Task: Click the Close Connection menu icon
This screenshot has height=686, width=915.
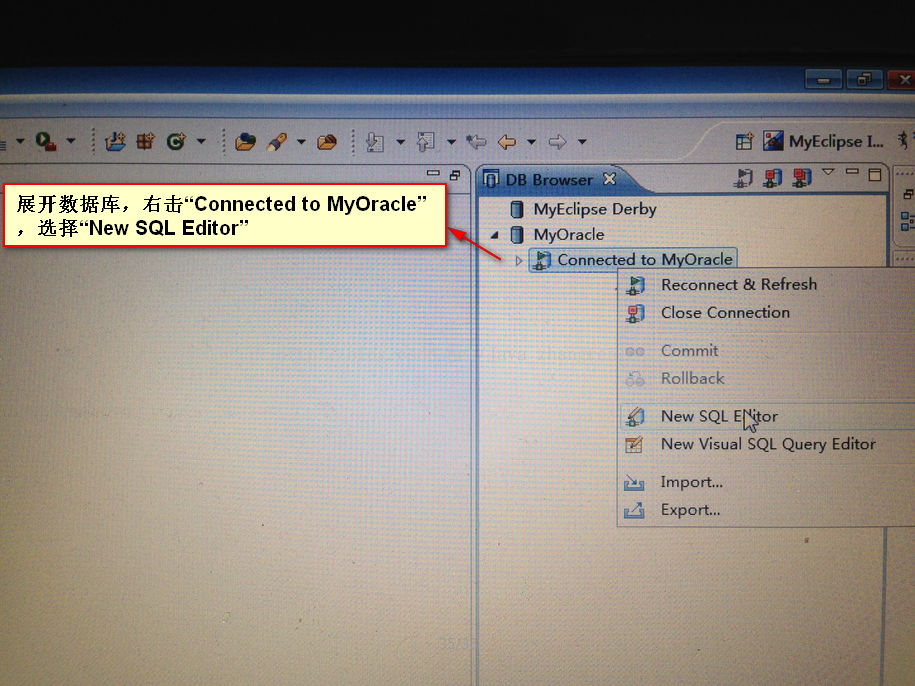Action: click(635, 313)
